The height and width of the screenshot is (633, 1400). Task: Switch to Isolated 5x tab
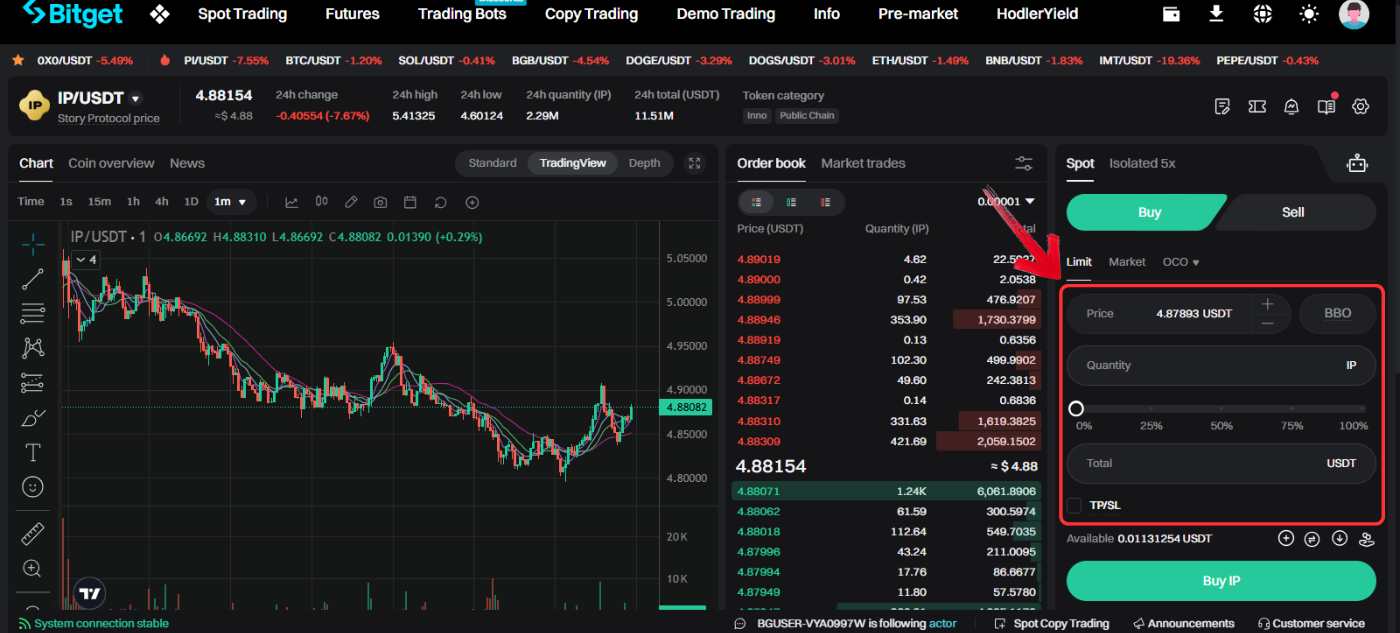coord(1142,163)
